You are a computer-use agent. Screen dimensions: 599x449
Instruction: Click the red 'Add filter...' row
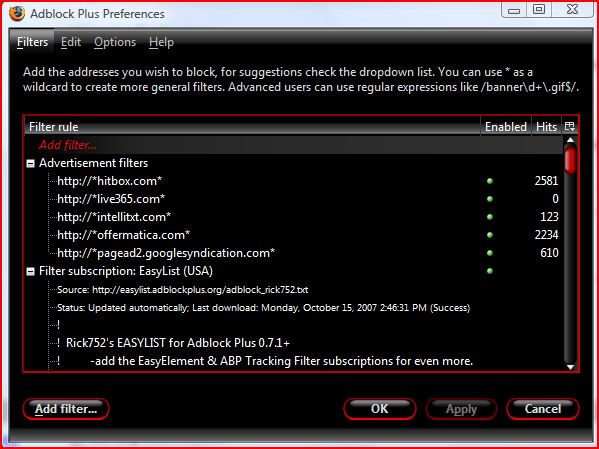pyautogui.click(x=293, y=145)
